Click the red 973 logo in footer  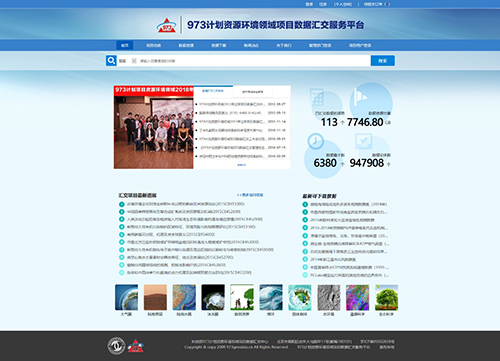[135, 346]
